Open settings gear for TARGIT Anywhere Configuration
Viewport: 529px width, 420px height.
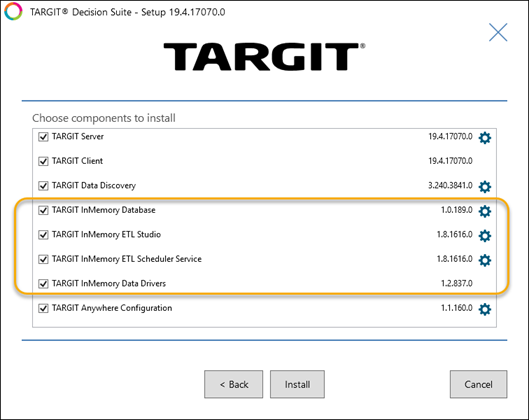pyautogui.click(x=485, y=309)
